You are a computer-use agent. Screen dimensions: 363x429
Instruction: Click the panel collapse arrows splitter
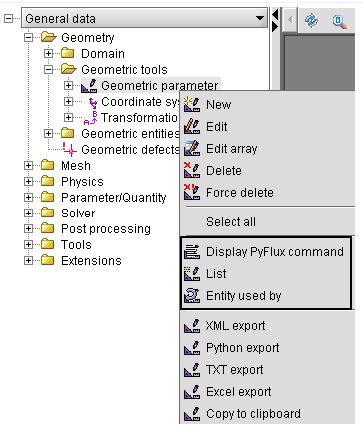[275, 21]
